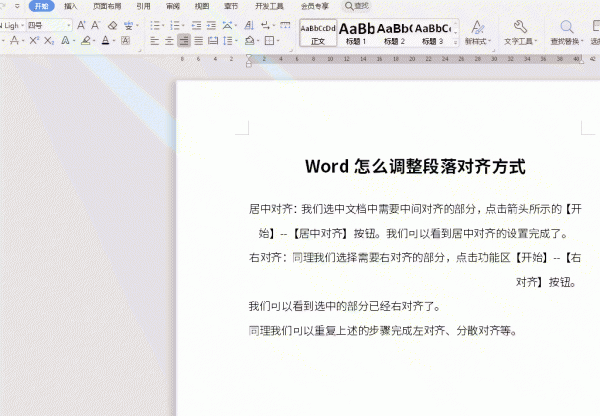Click the right indent marker on ruler
Image resolution: width=600 pixels, height=416 pixels.
581,61
